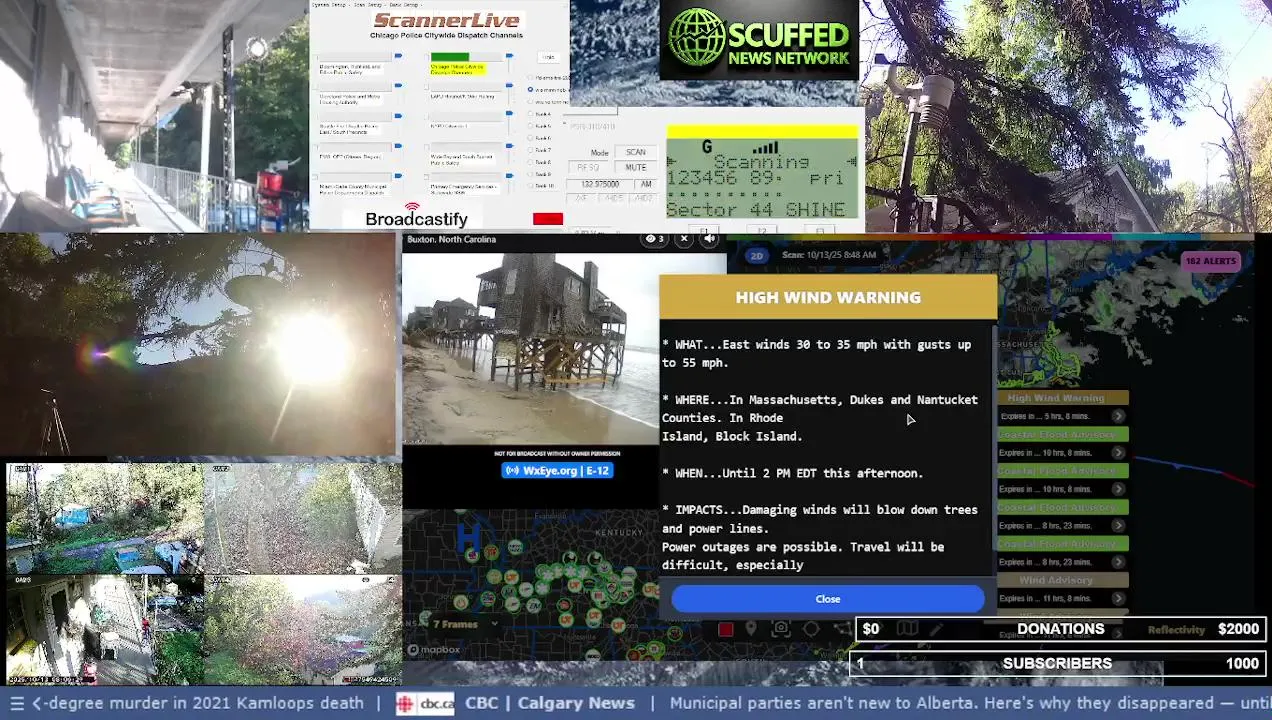
Task: Click the mapbox logo
Action: [x=434, y=650]
